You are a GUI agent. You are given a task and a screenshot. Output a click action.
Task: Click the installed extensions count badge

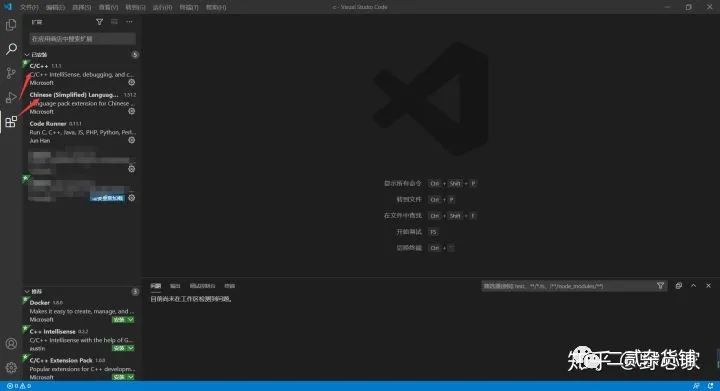tap(135, 55)
